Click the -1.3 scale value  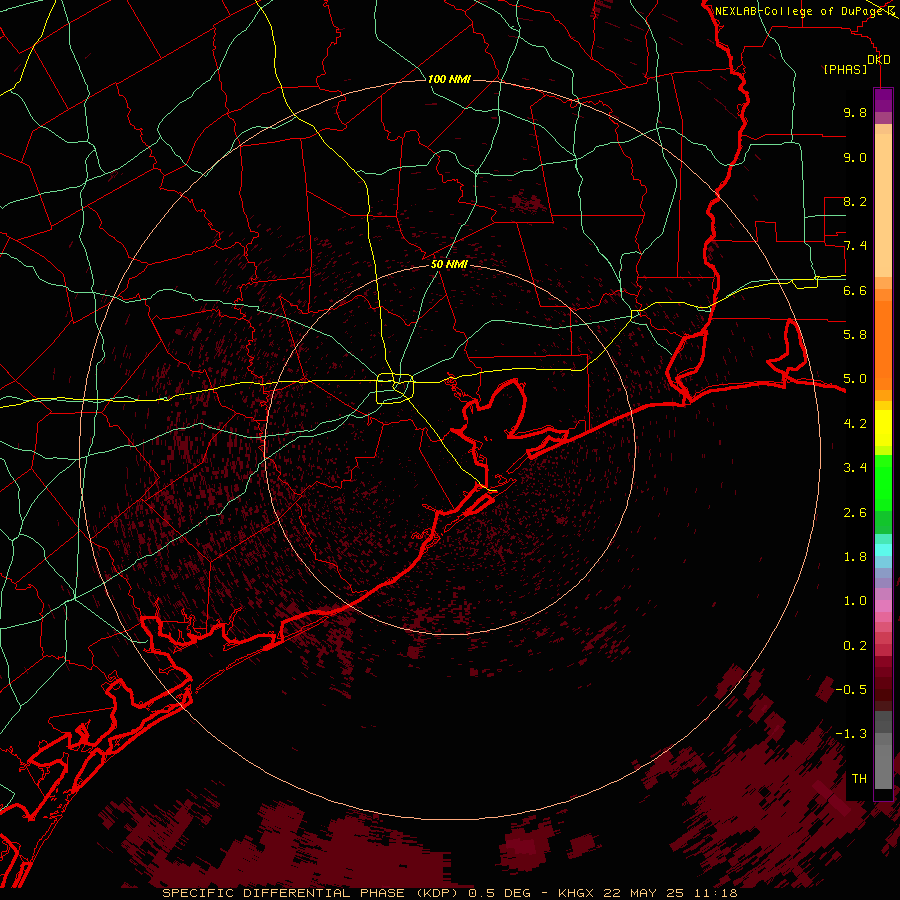tap(851, 734)
